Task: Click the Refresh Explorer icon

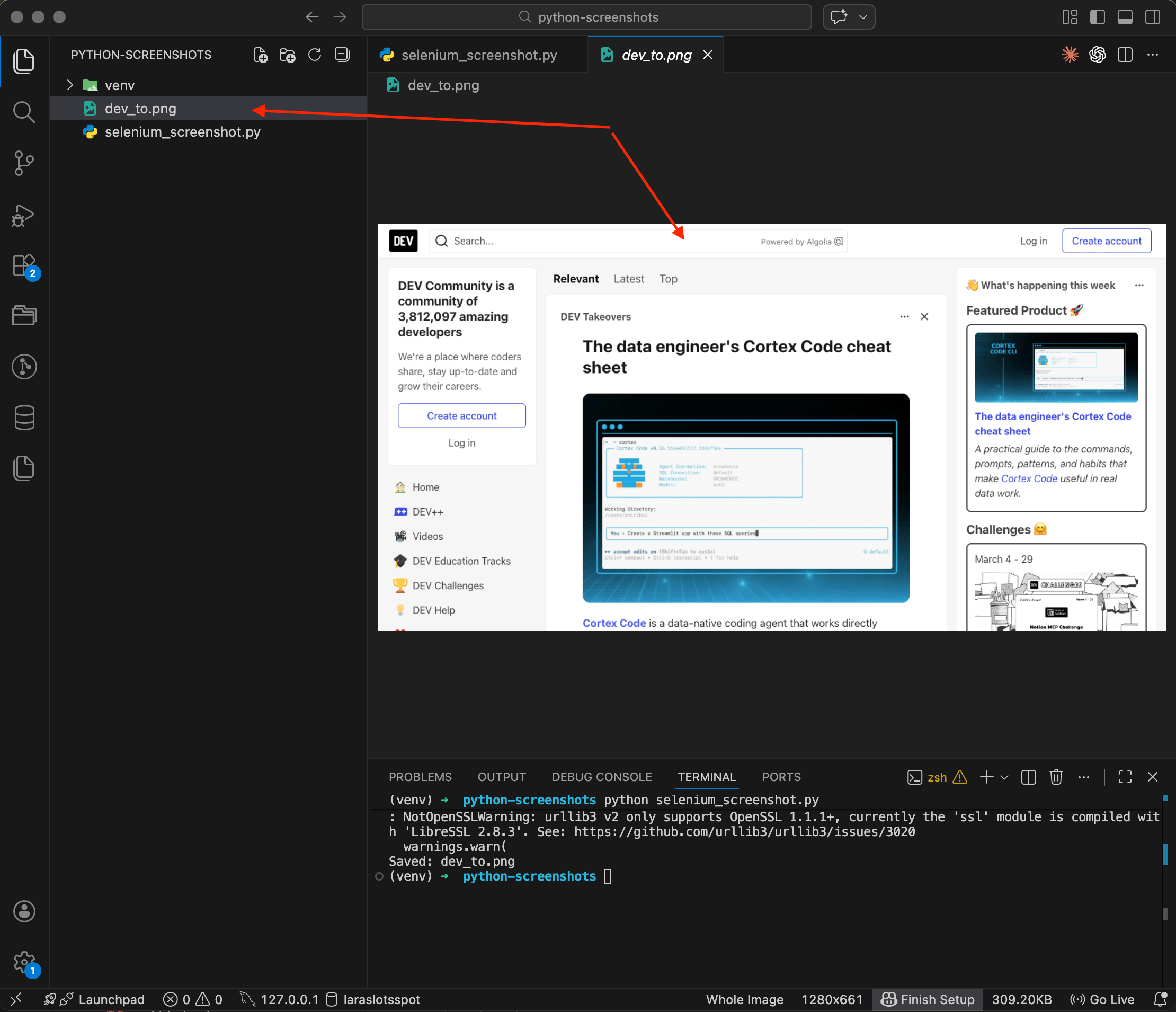Action: (315, 55)
